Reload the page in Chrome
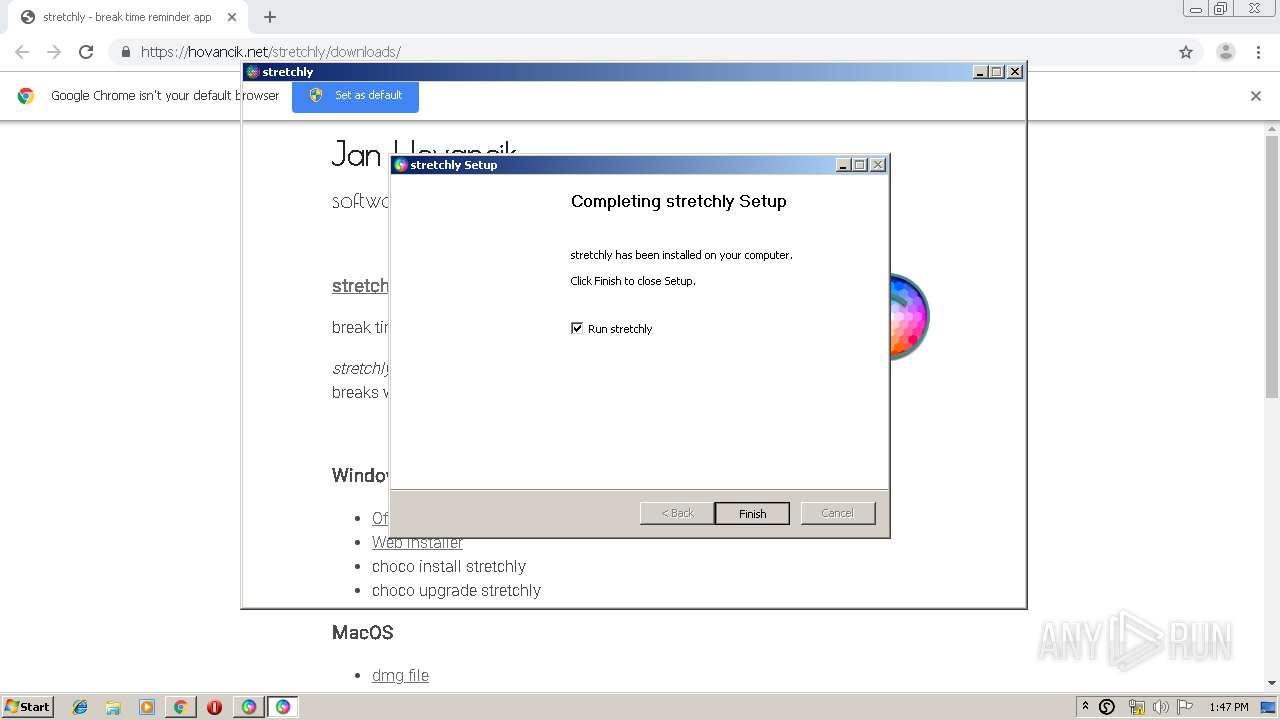1280x720 pixels. (x=86, y=52)
